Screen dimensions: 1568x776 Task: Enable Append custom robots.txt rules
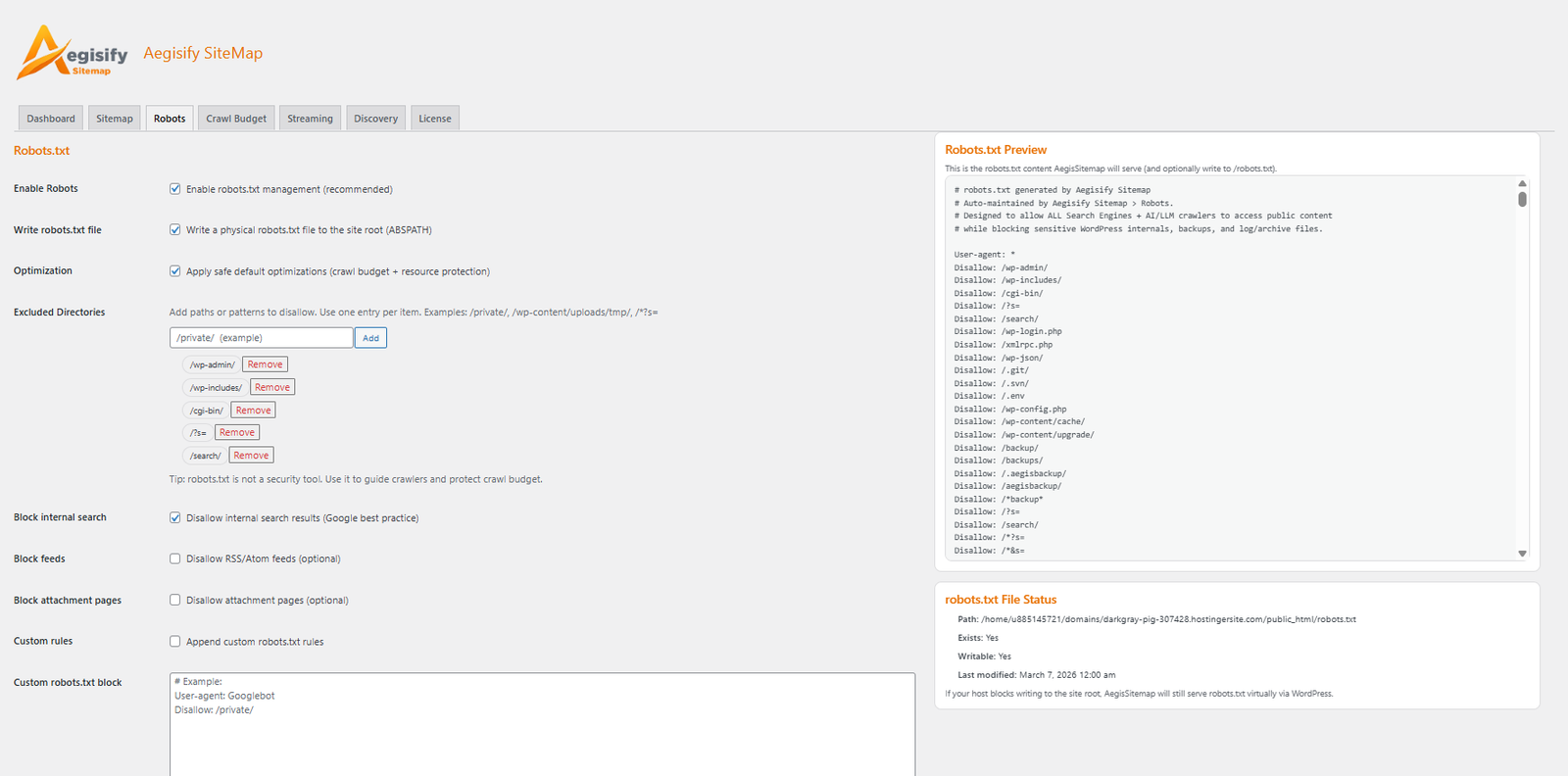coord(175,642)
